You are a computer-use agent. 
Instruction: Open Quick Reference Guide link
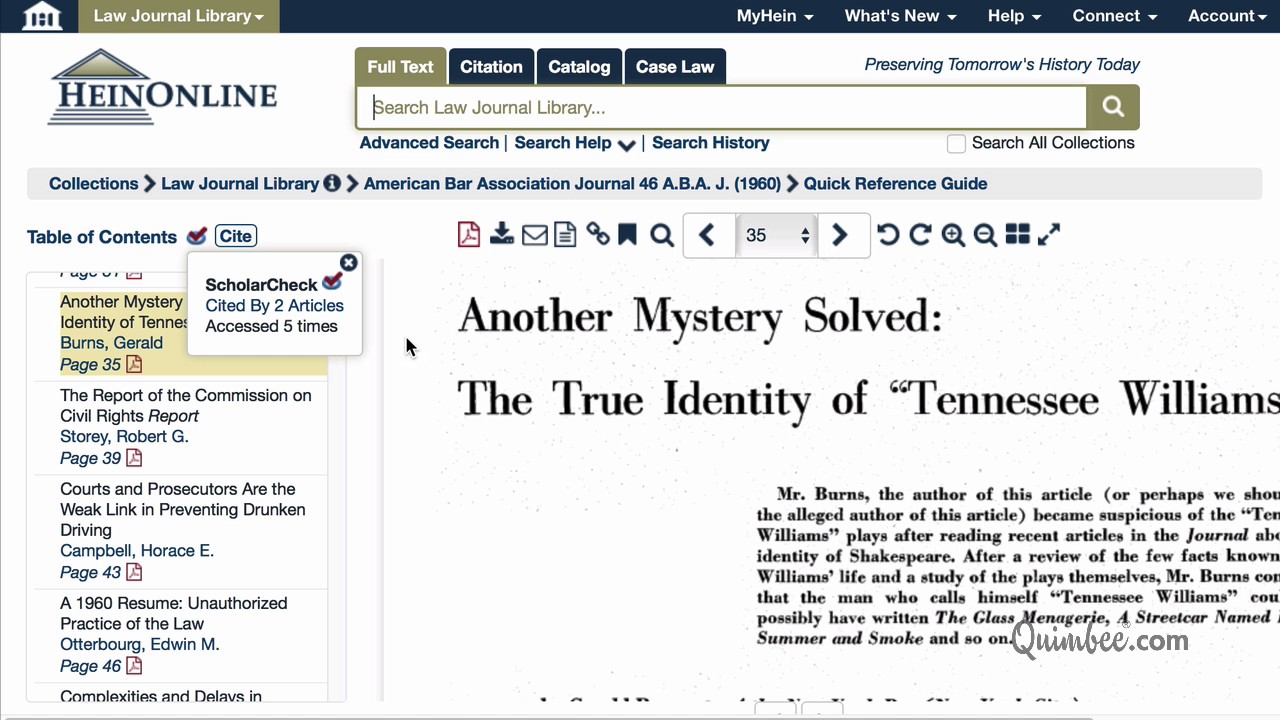[x=895, y=184]
